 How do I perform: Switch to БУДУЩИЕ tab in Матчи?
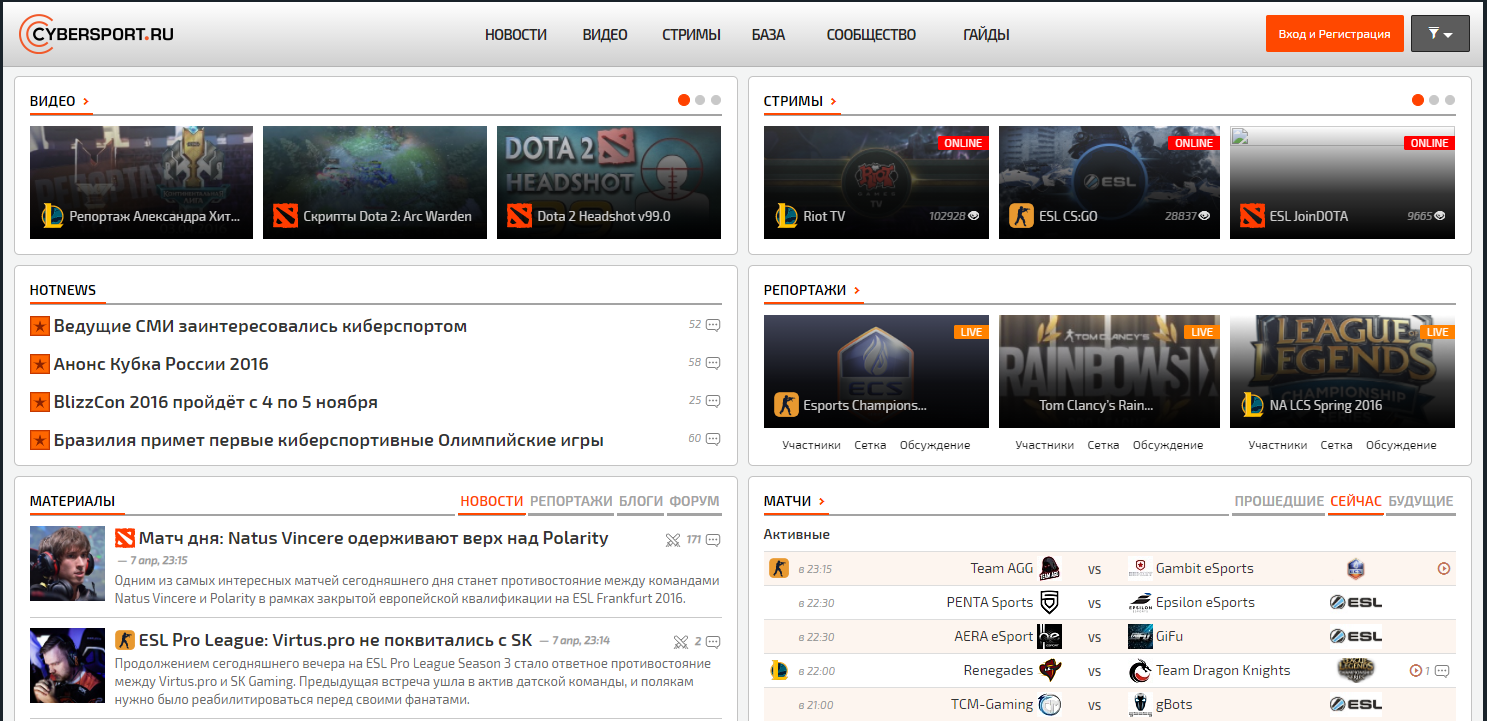point(1421,501)
